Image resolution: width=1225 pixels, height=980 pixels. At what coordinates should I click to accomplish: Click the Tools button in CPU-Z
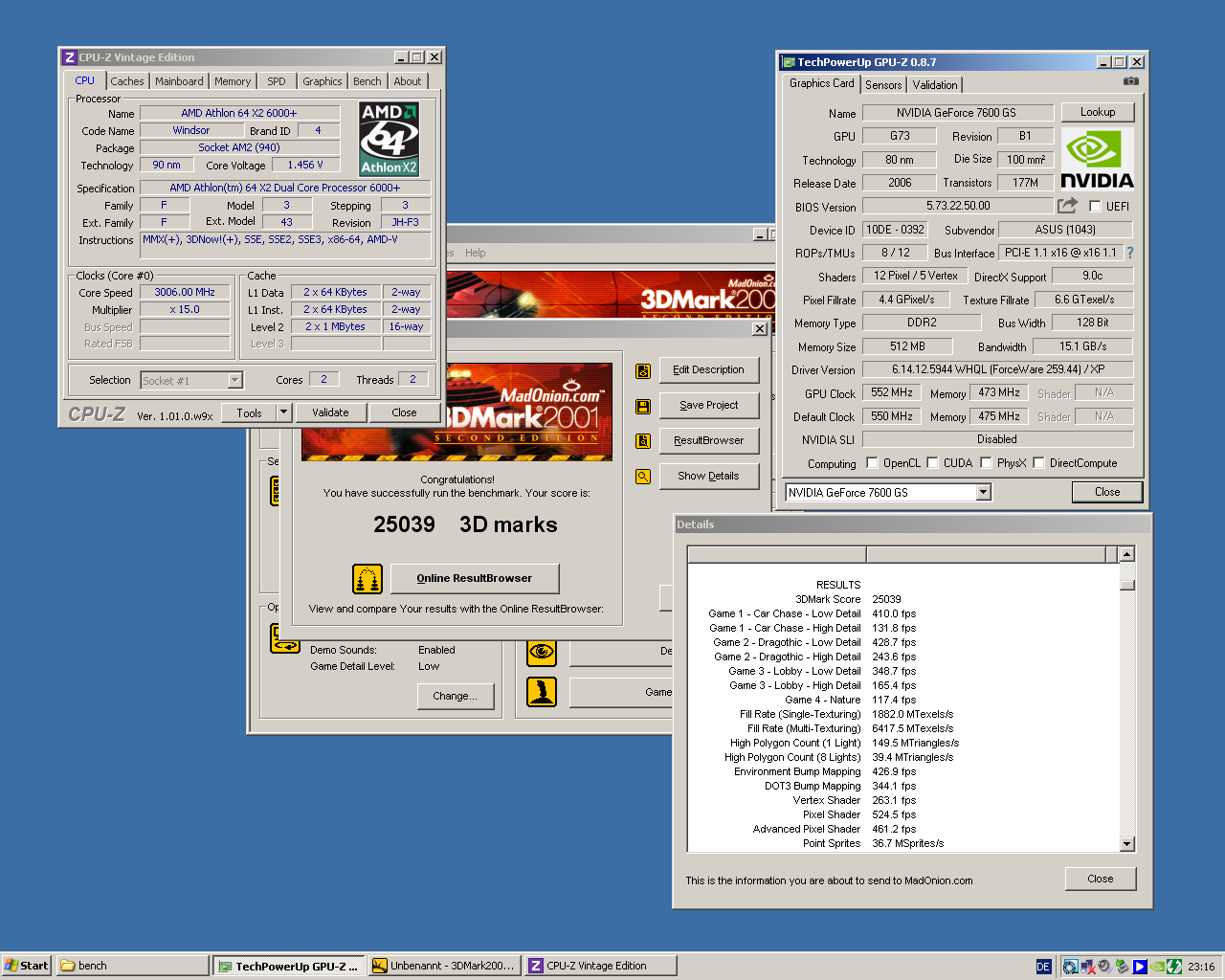249,412
